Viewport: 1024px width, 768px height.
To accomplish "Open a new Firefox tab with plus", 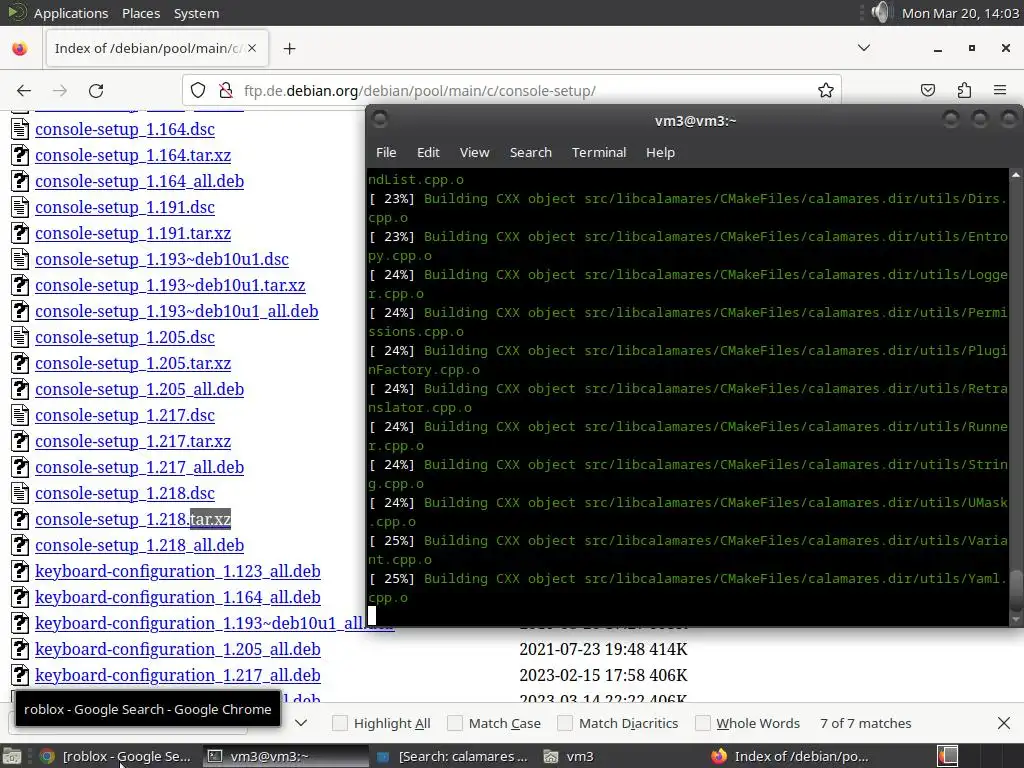I will pyautogui.click(x=289, y=48).
